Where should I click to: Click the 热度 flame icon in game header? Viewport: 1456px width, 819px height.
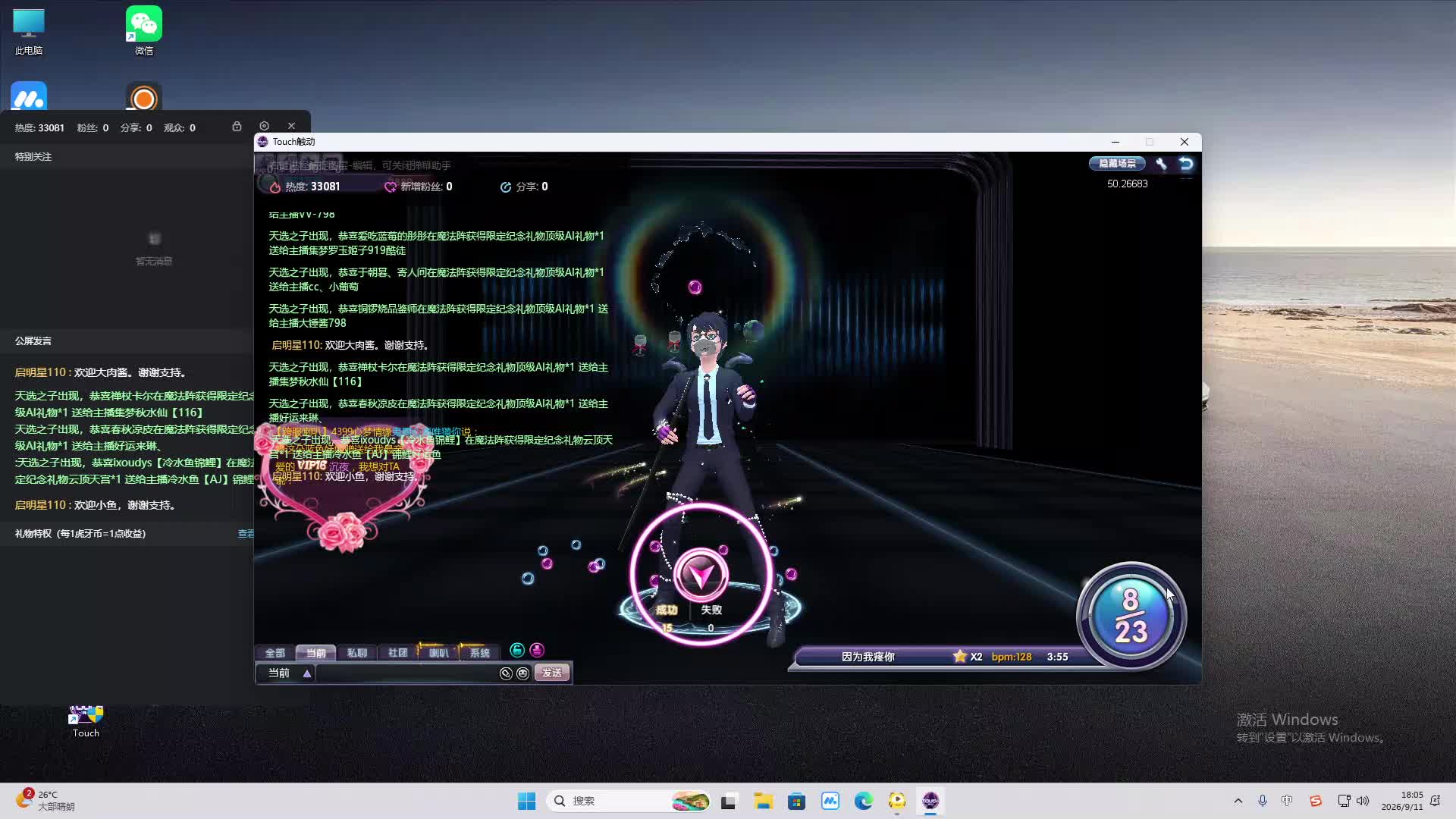tap(275, 187)
